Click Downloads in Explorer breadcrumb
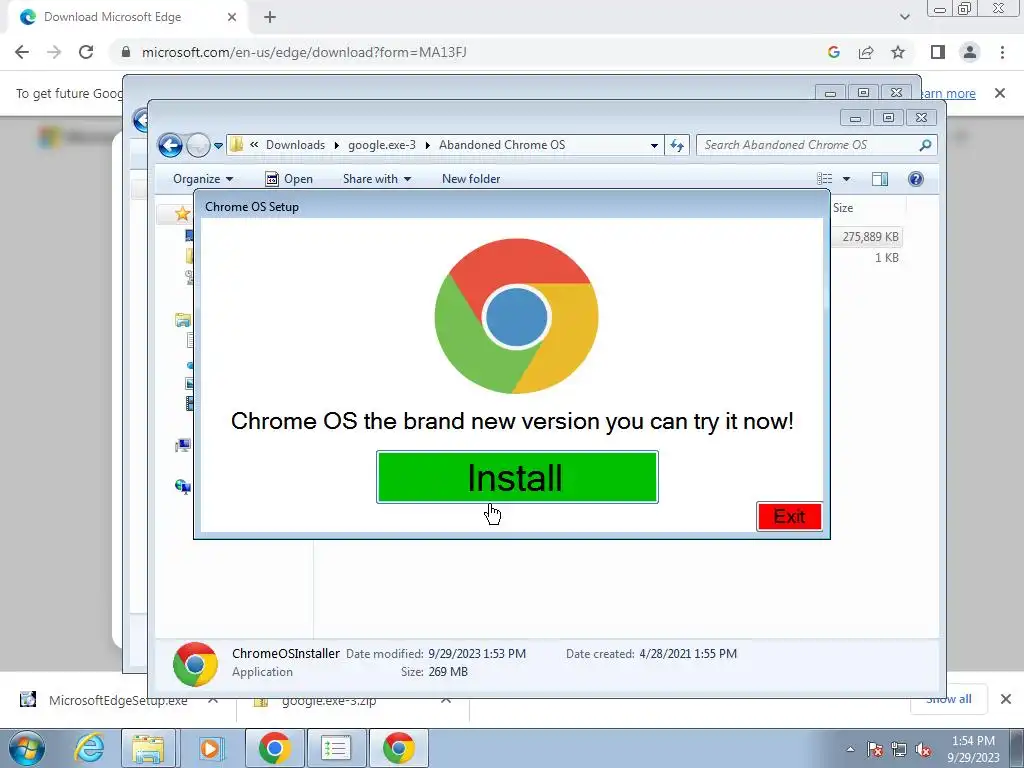Image resolution: width=1024 pixels, height=768 pixels. (x=295, y=145)
